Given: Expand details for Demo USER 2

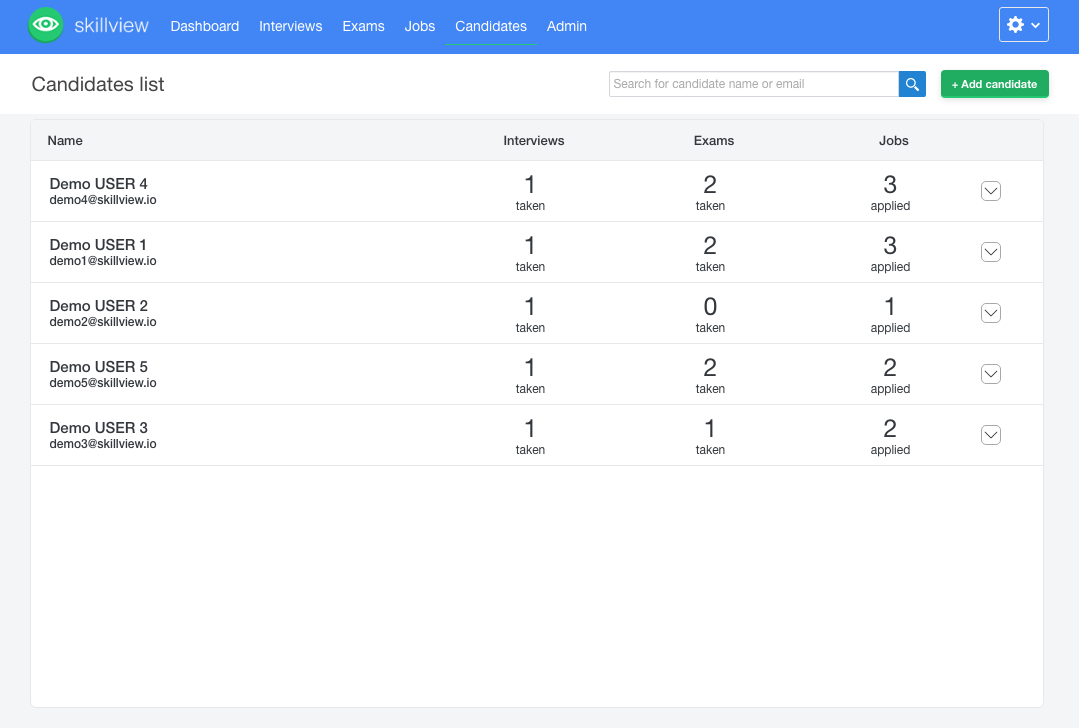Looking at the screenshot, I should coord(990,313).
